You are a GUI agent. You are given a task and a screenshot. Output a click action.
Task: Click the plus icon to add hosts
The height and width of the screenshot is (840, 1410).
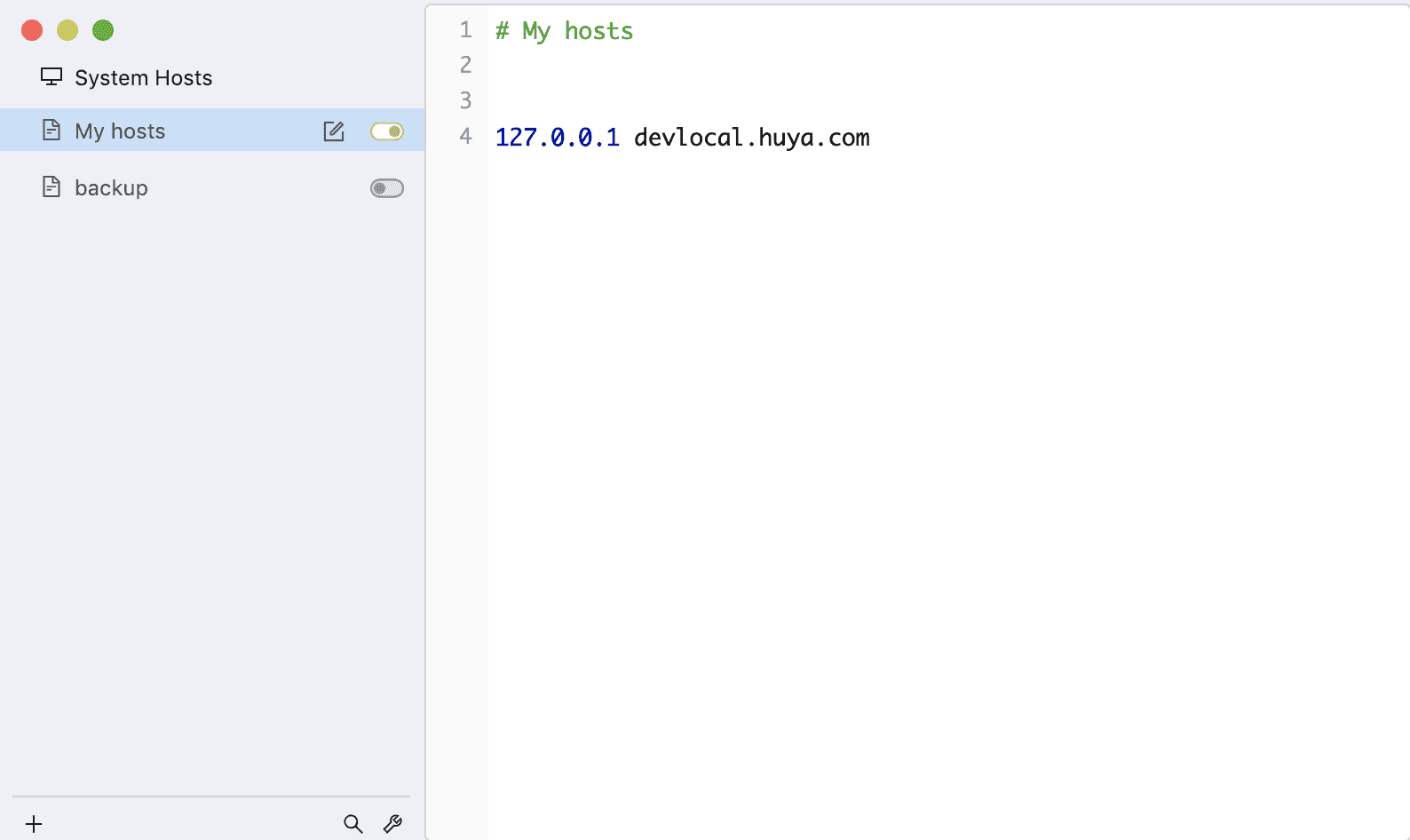(34, 824)
